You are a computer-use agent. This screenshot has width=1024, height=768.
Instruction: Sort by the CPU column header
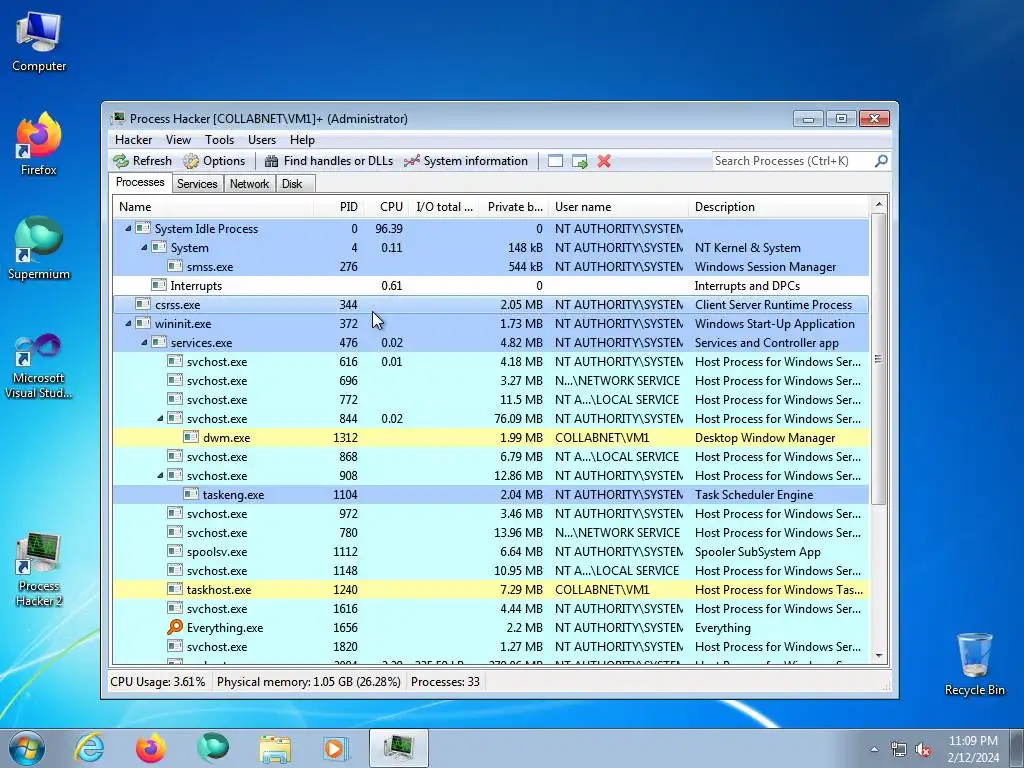[386, 207]
